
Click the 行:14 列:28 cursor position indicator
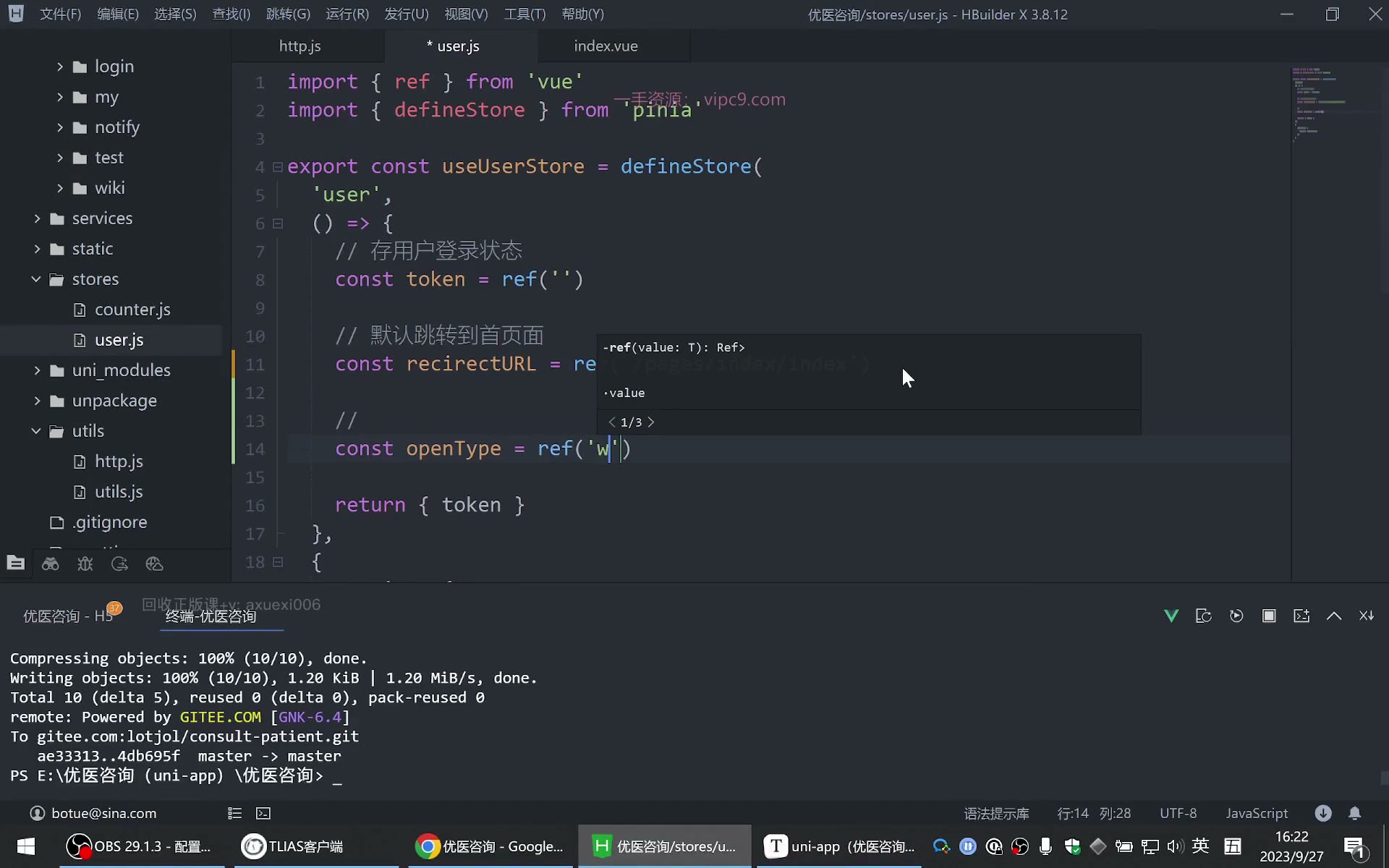tap(1094, 813)
